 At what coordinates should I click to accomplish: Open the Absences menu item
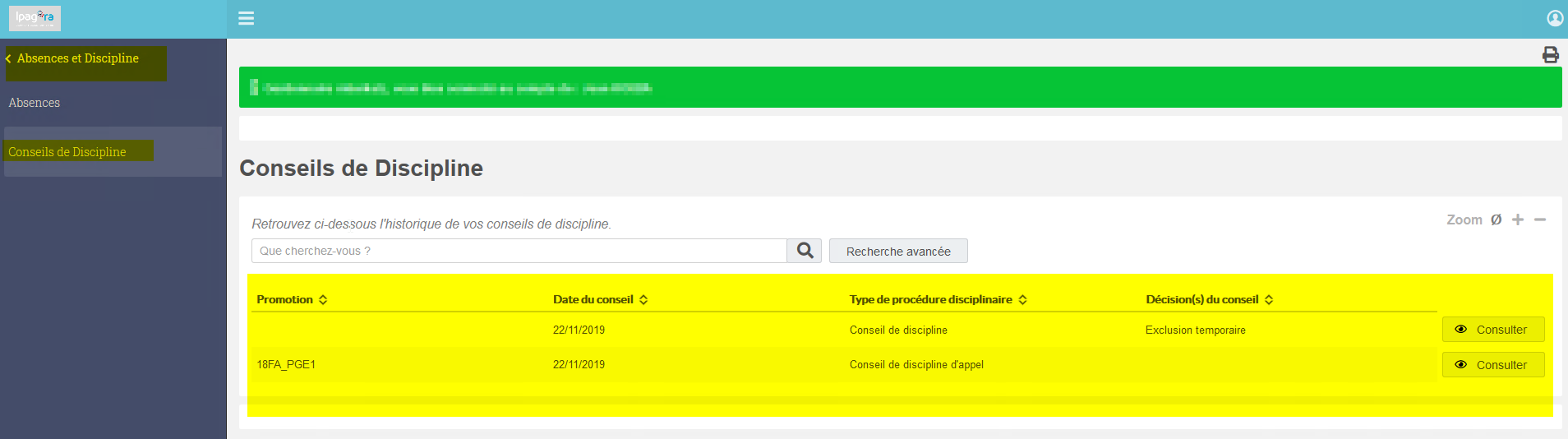(x=35, y=103)
